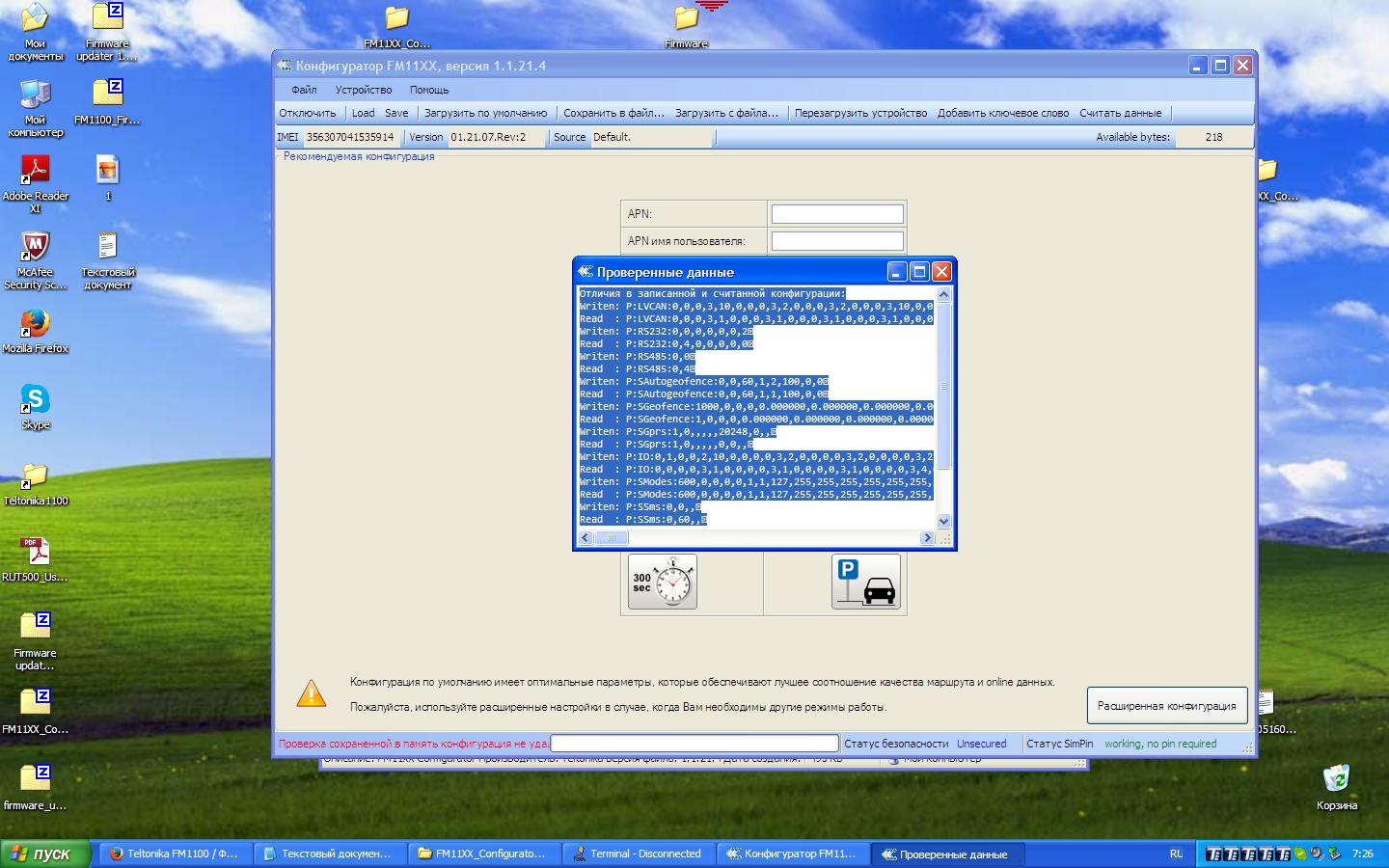Click Считать данные in toolbar
Screen dimensions: 1389x868
click(1120, 113)
